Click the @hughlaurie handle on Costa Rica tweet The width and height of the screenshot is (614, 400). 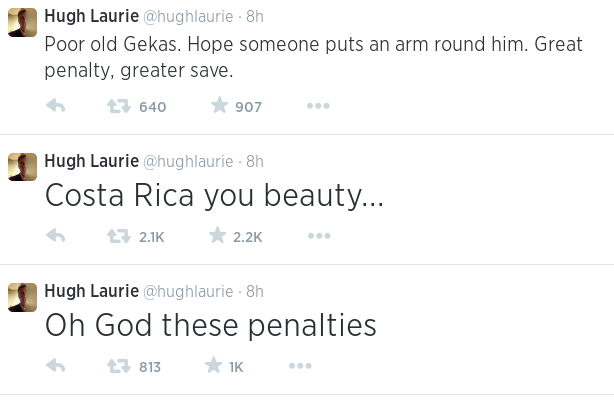(x=189, y=161)
